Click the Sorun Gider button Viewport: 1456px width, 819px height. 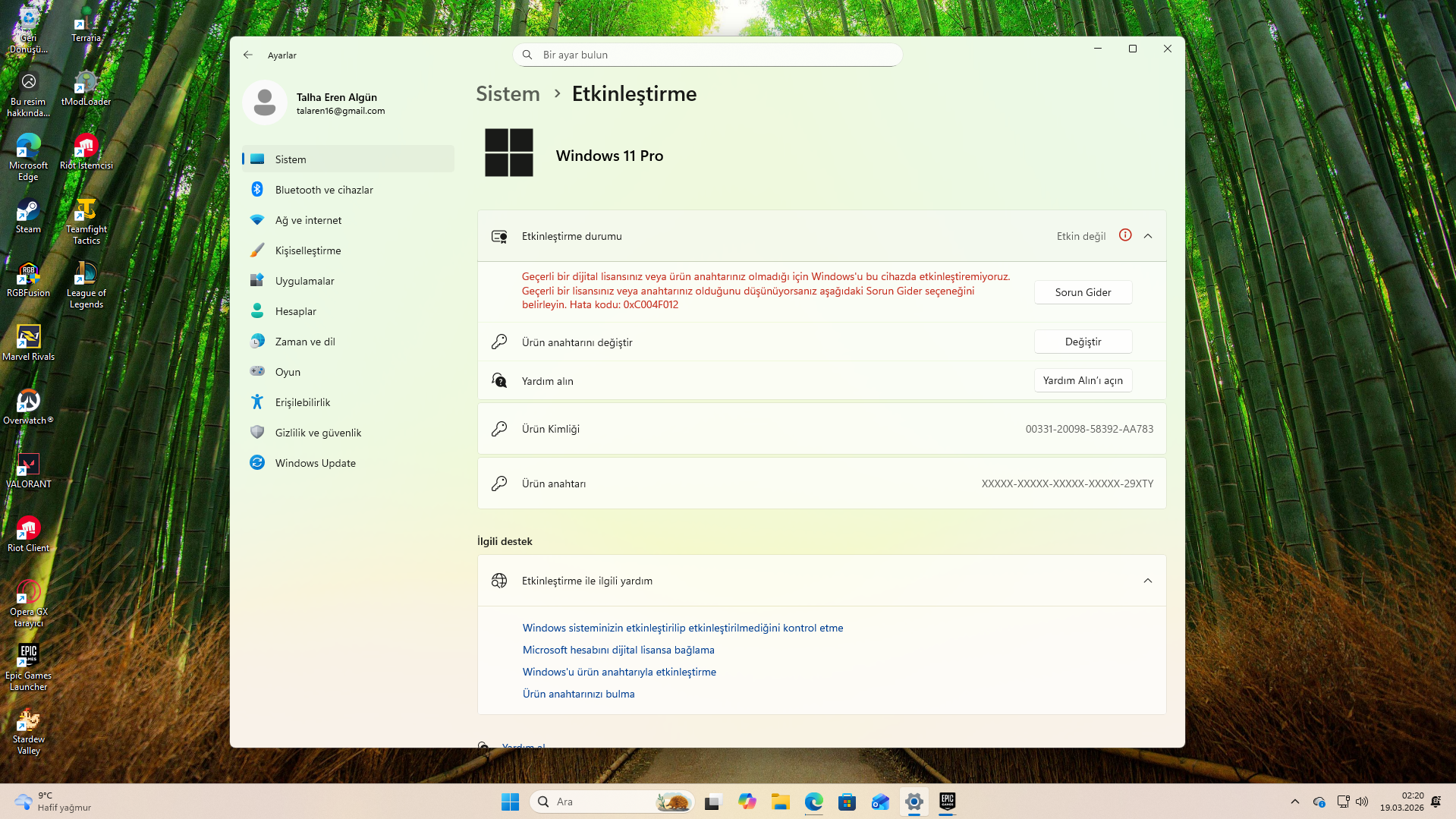point(1083,292)
